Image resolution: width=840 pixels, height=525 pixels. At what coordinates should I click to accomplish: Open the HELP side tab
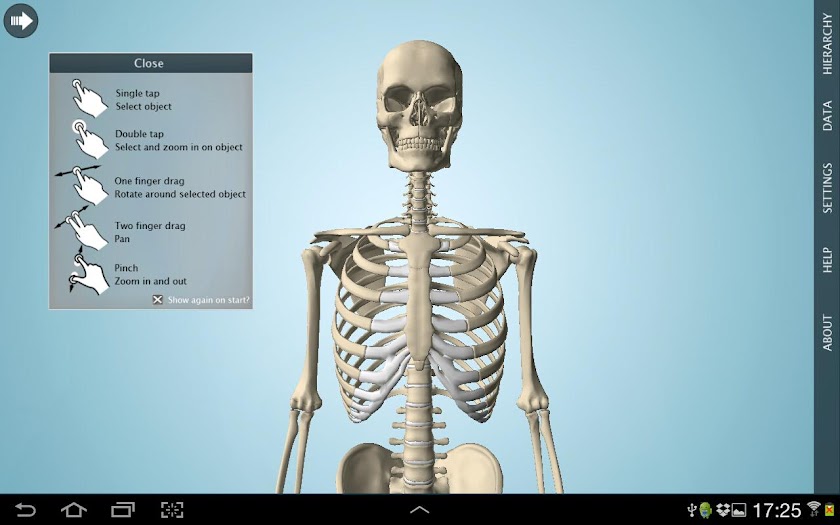click(827, 260)
